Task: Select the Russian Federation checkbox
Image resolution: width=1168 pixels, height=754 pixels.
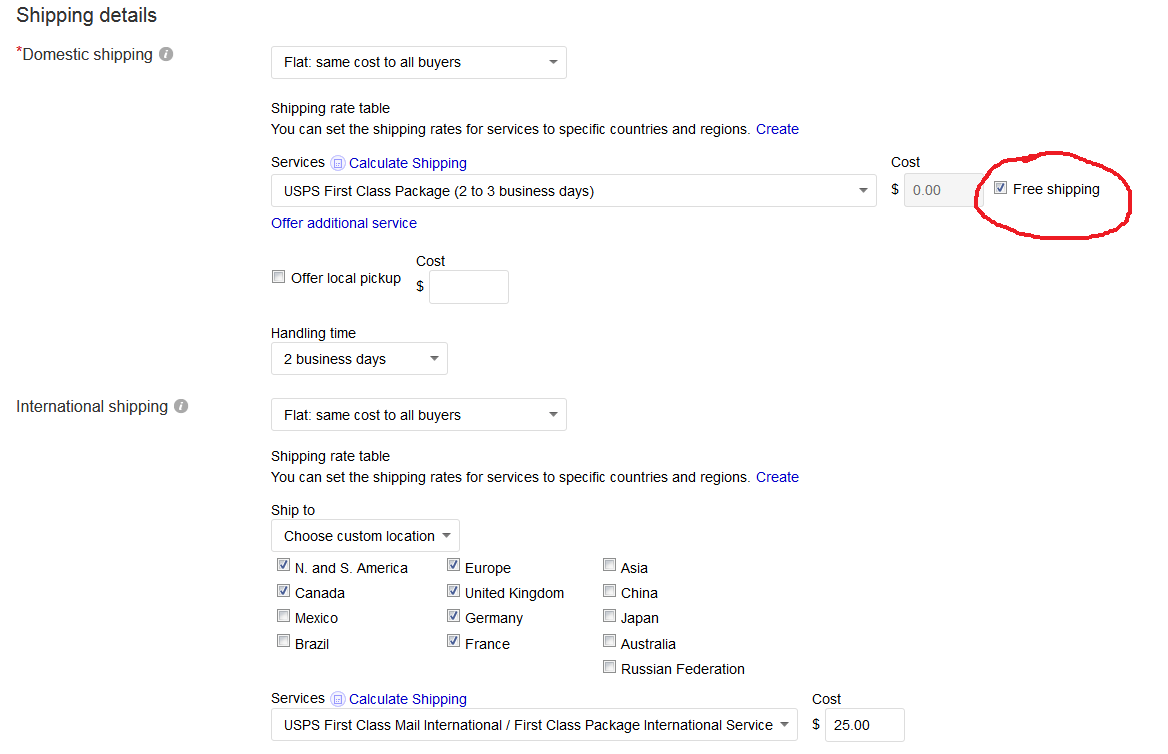Action: (x=609, y=667)
